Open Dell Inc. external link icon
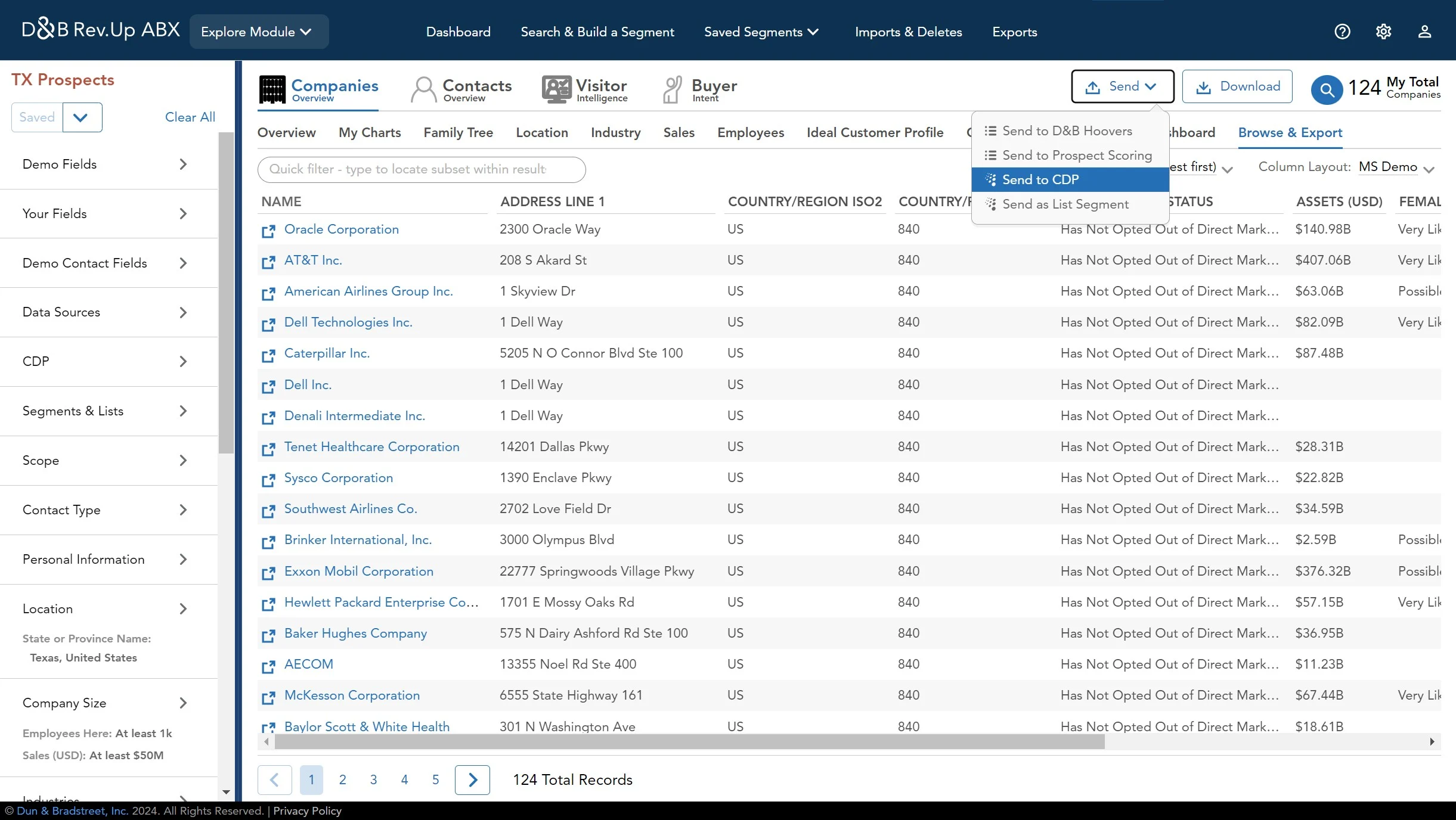Viewport: 1456px width, 820px height. pyautogui.click(x=268, y=386)
